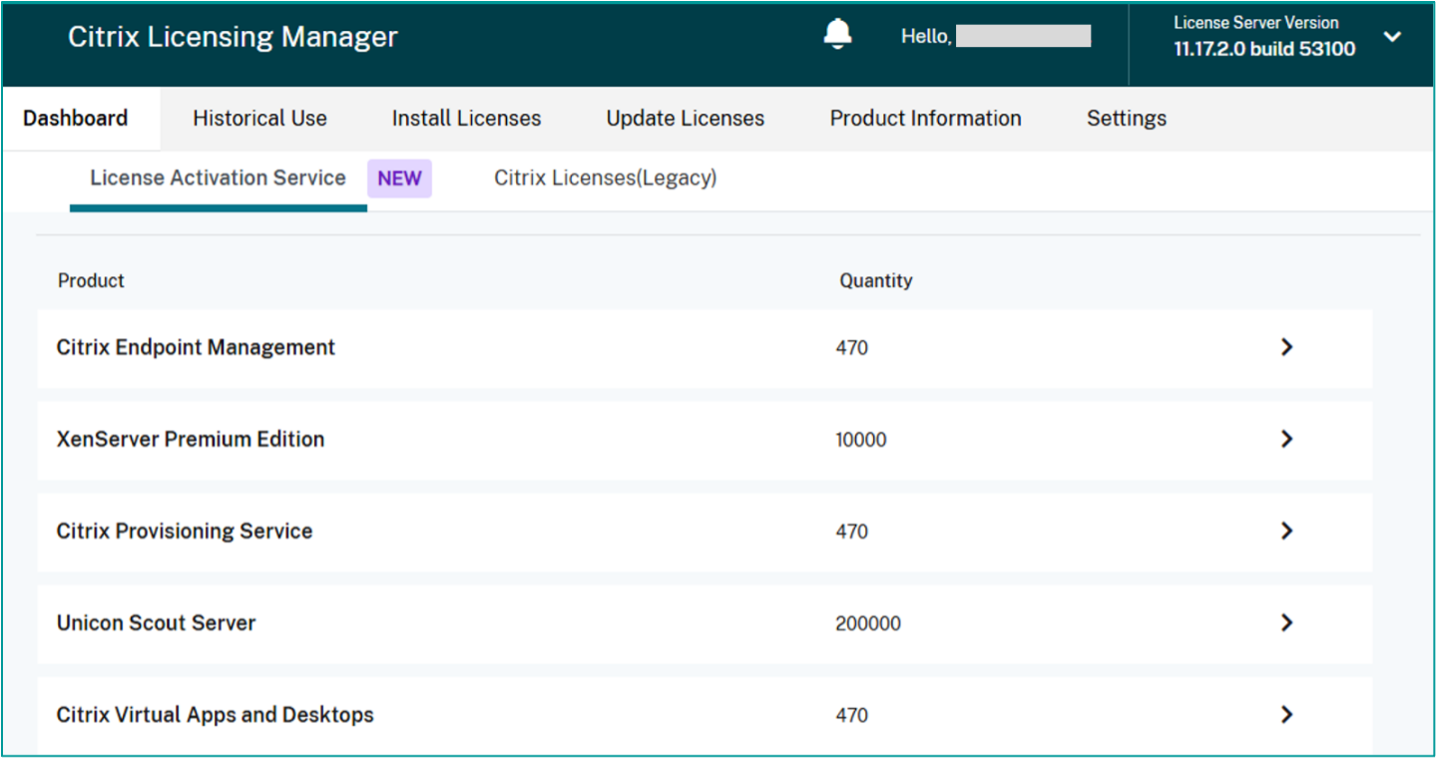Expand the XenServer Premium Edition chevron
Viewport: 1439px width, 760px height.
(x=1286, y=439)
